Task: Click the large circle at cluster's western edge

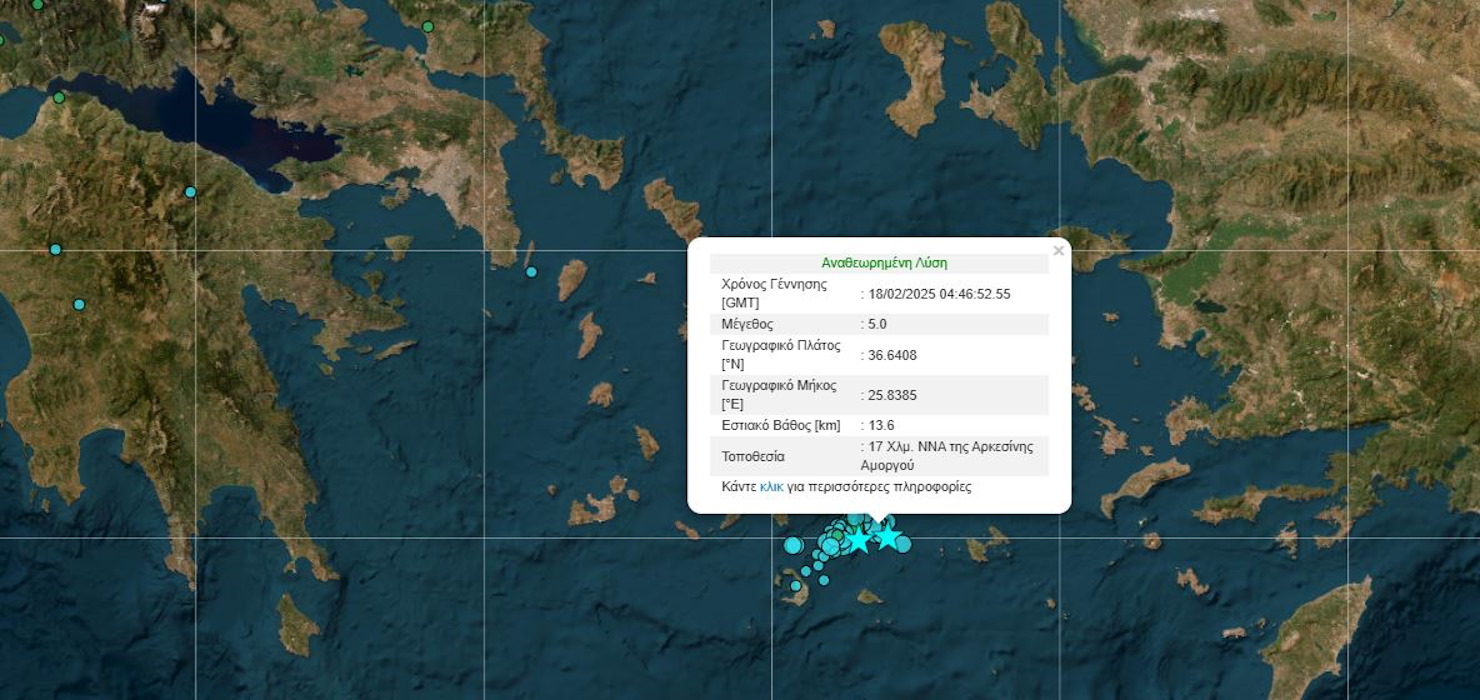Action: [x=793, y=545]
